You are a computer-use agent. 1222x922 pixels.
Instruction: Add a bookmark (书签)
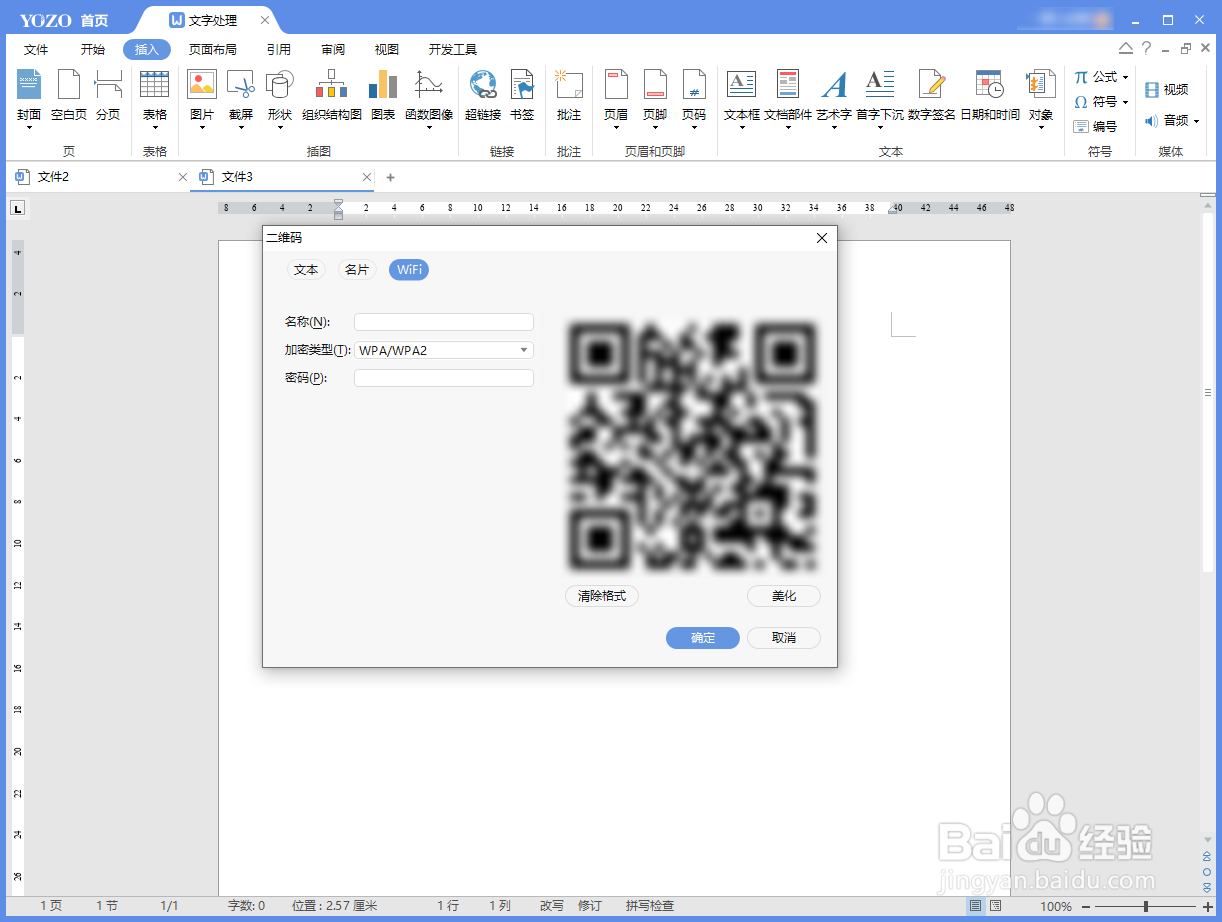[x=522, y=98]
